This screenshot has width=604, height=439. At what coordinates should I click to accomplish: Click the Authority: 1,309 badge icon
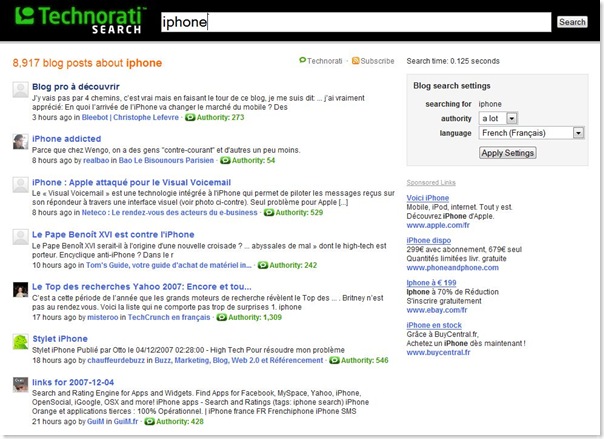(221, 317)
